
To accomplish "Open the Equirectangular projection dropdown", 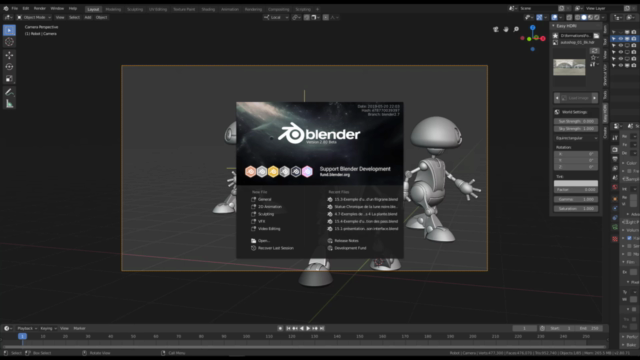I will click(576, 138).
